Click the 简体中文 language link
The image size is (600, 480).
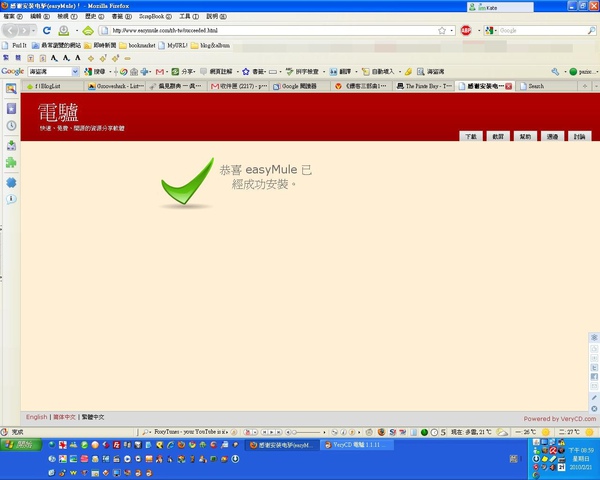[x=64, y=417]
